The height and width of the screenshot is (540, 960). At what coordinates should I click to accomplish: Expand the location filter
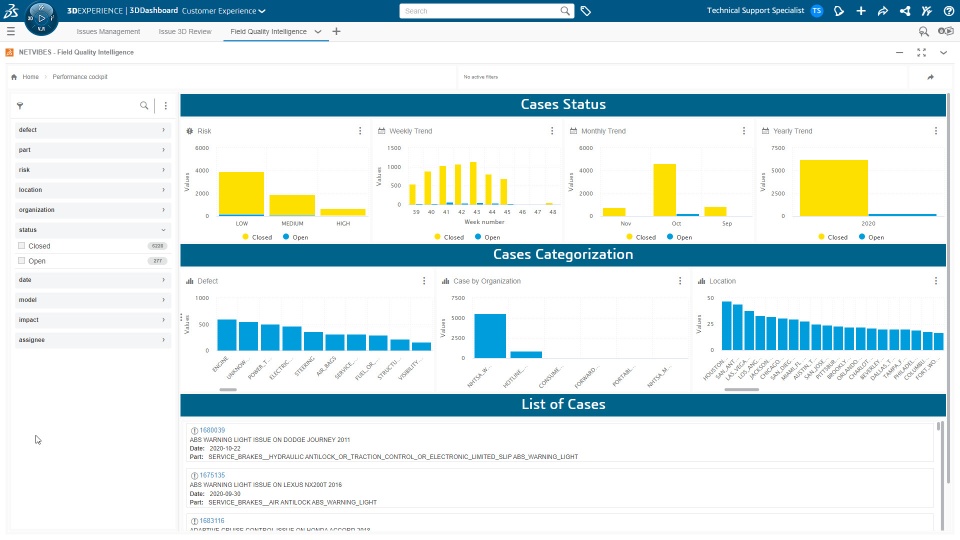92,190
